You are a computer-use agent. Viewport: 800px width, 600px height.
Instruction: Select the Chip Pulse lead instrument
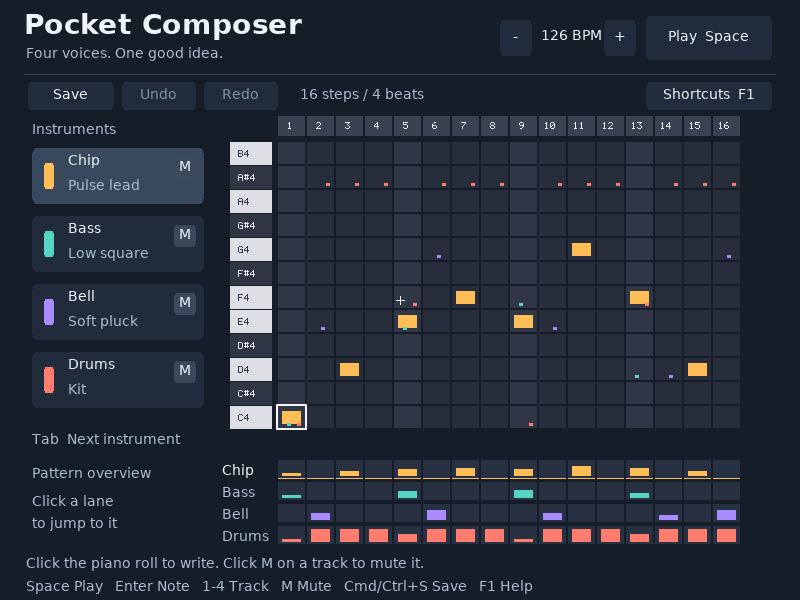pyautogui.click(x=118, y=176)
